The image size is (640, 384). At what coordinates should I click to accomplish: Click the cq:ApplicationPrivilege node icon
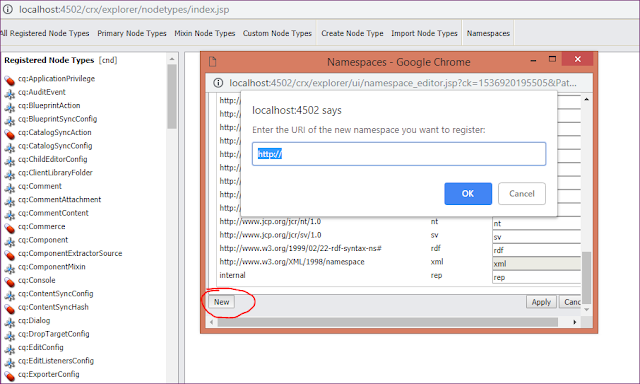click(9, 80)
